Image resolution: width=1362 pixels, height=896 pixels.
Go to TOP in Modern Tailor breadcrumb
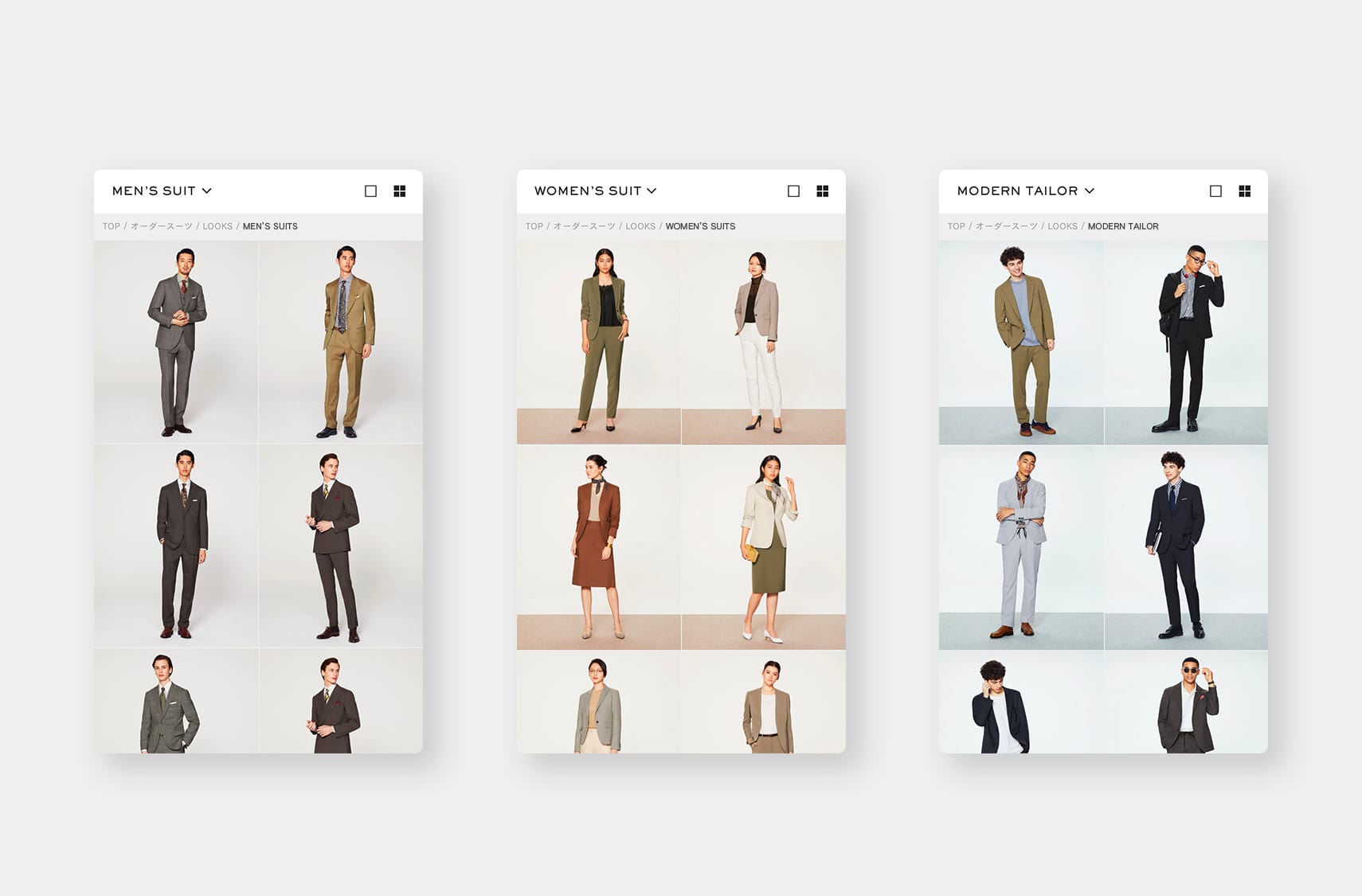[957, 226]
